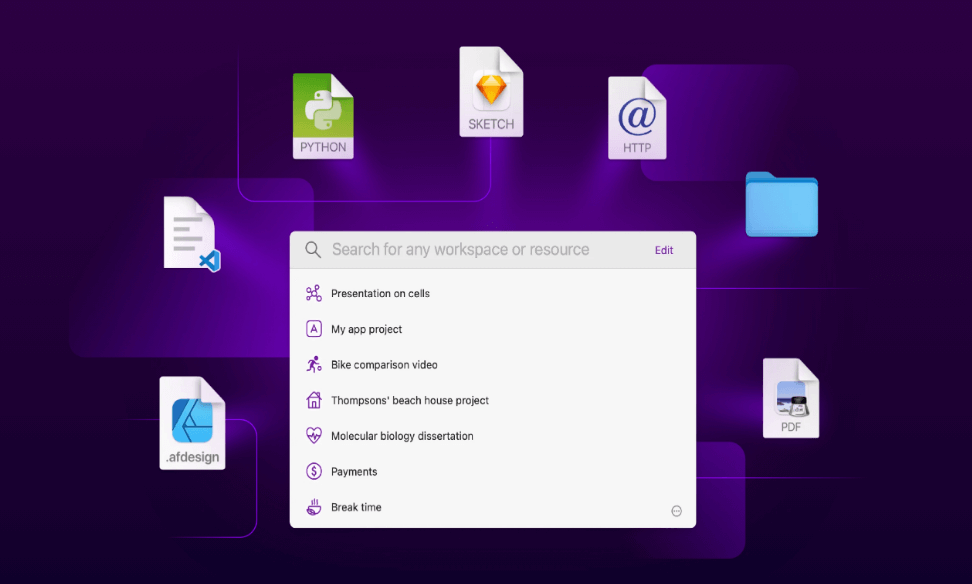Click the Break time coffee cup icon
Image resolution: width=972 pixels, height=584 pixels.
[x=314, y=507]
